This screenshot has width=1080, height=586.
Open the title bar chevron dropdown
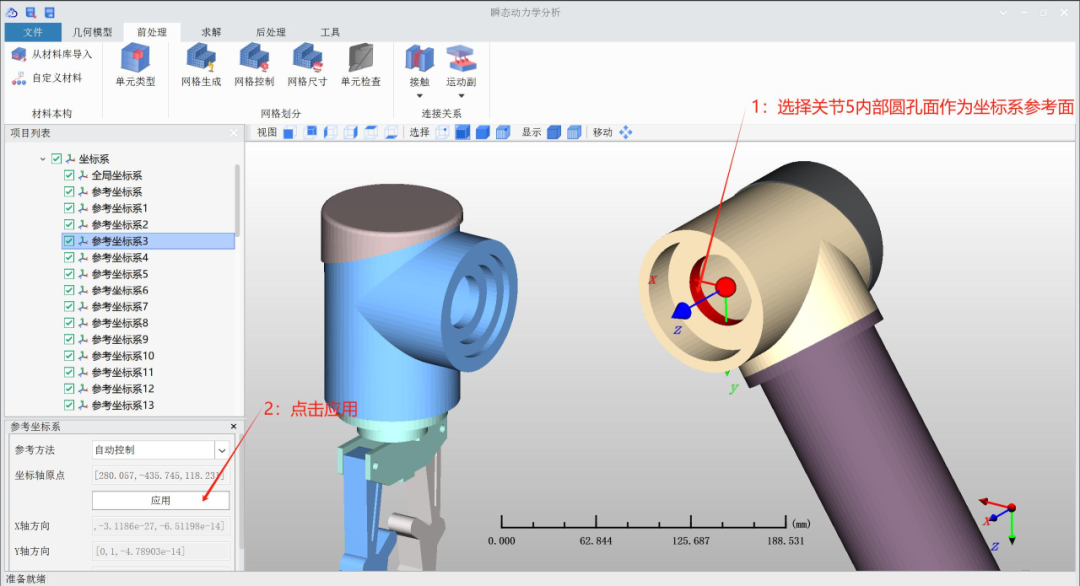coord(1003,12)
